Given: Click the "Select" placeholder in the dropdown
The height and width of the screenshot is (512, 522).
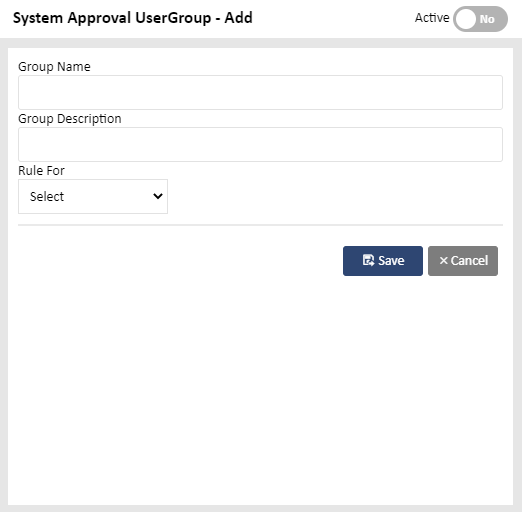Looking at the screenshot, I should [47, 196].
